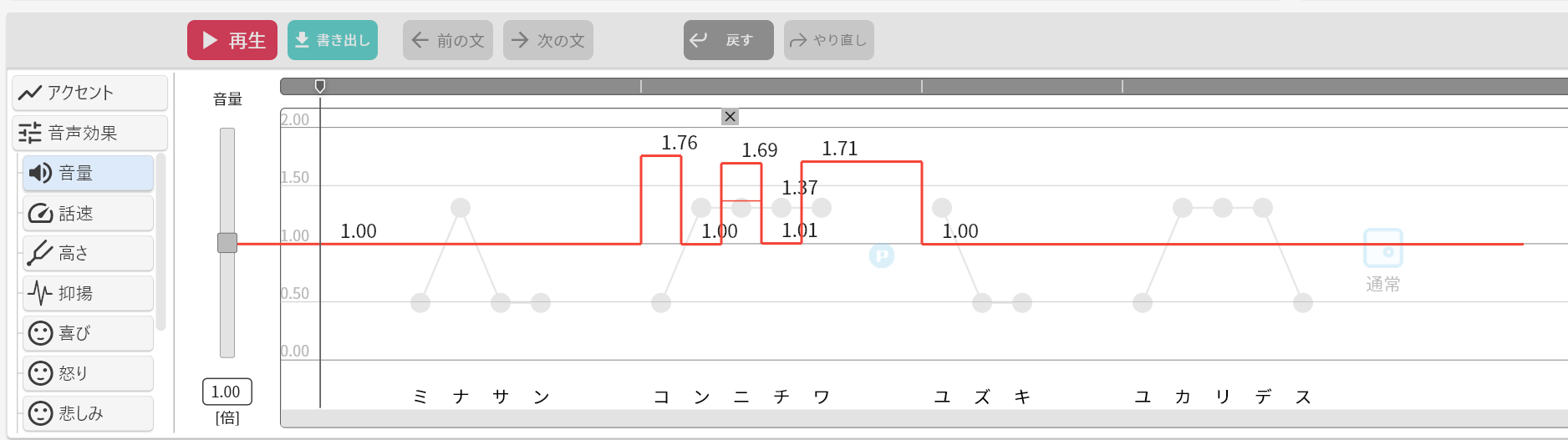This screenshot has width=1568, height=440.
Task: Go to previous sentence 前の文
Action: pyautogui.click(x=448, y=40)
